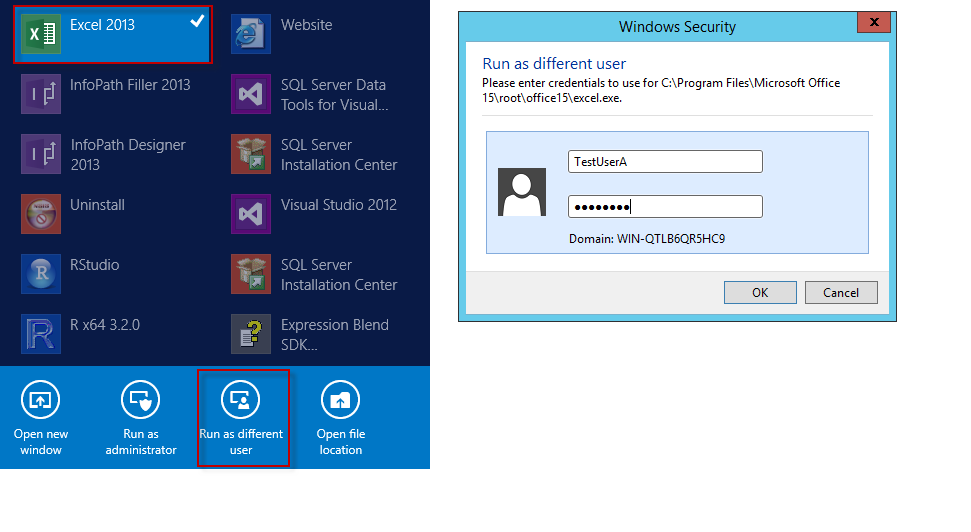Click the Visual Studio 2012 label
This screenshot has height=532, width=971.
(339, 205)
